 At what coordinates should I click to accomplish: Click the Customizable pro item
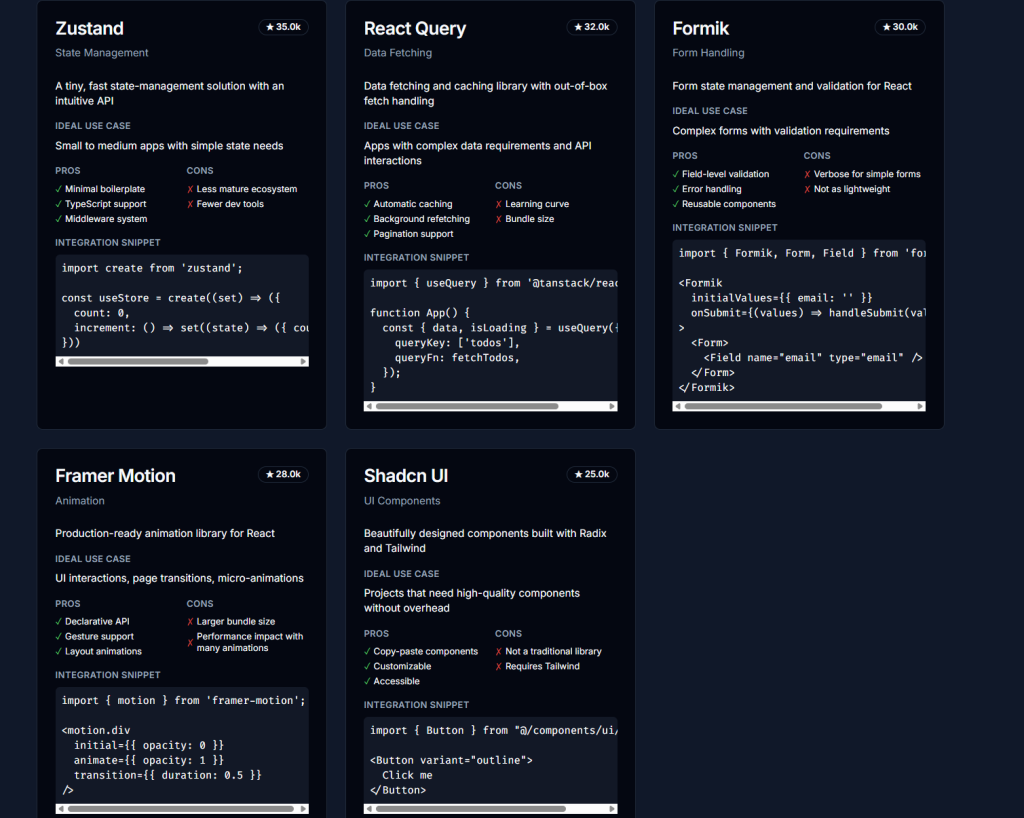coord(398,667)
